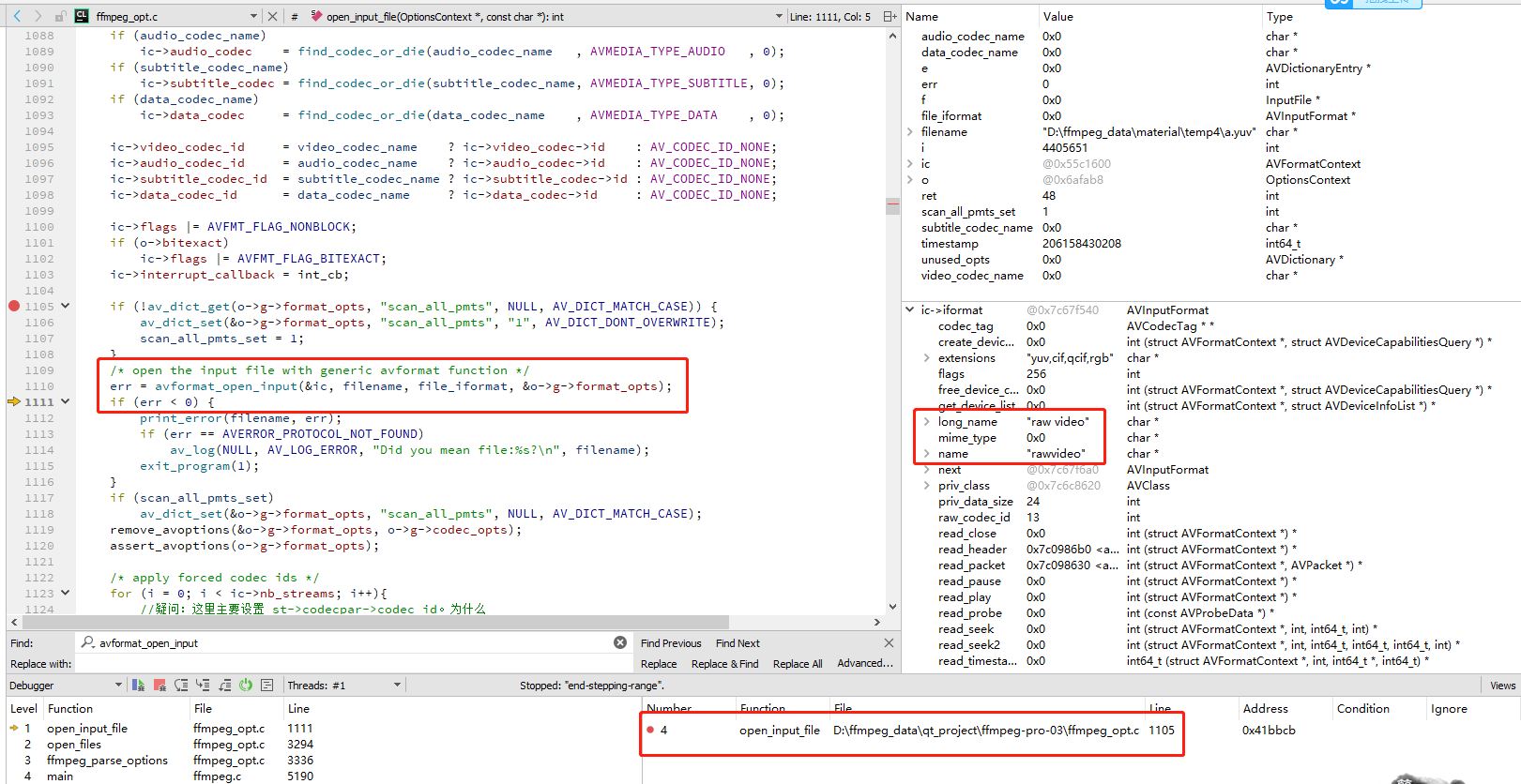
Task: Toggle the breakpoint marker at line 1105
Action: point(14,306)
